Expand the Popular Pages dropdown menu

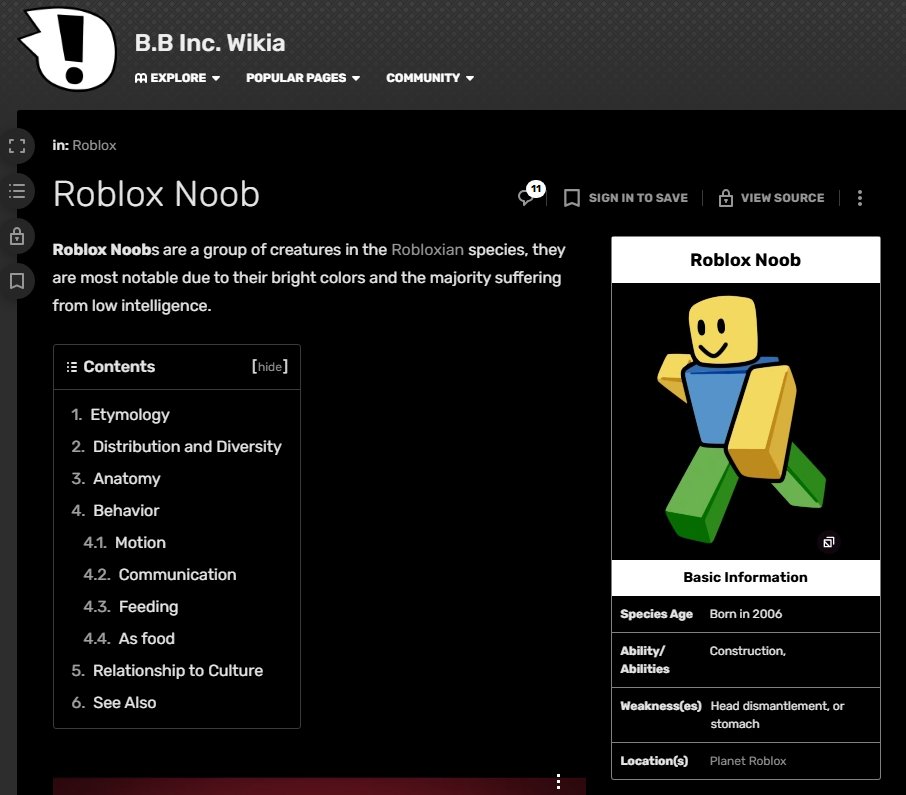(303, 78)
